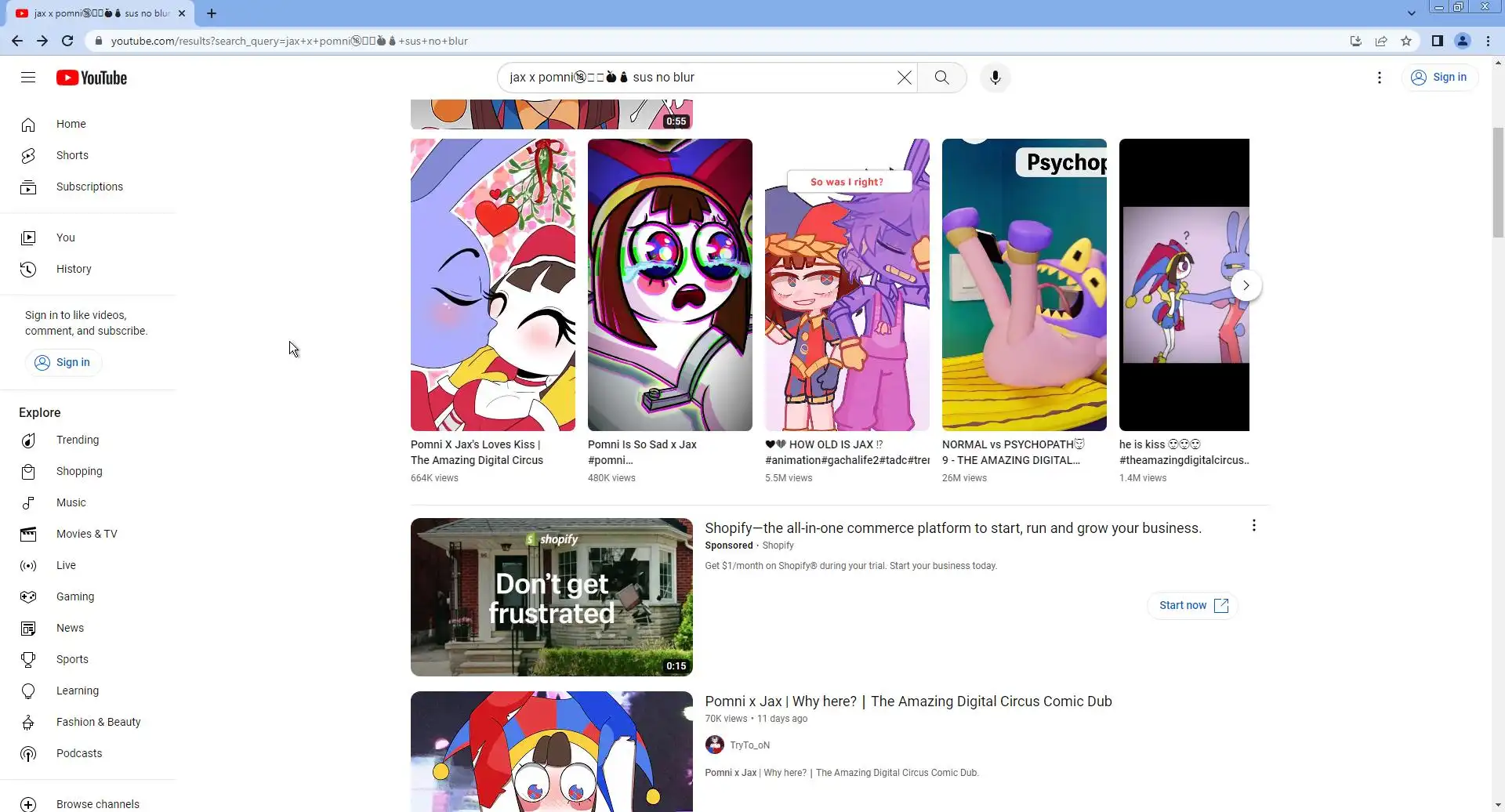Play the HOW OLD IS JAX short thumbnail
This screenshot has height=812, width=1505.
click(847, 285)
